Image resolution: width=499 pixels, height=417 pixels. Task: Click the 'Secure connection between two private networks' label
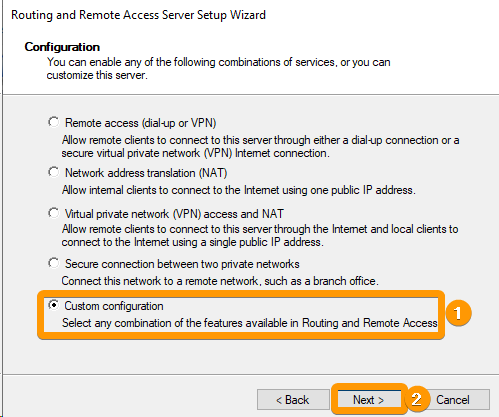pos(182,264)
